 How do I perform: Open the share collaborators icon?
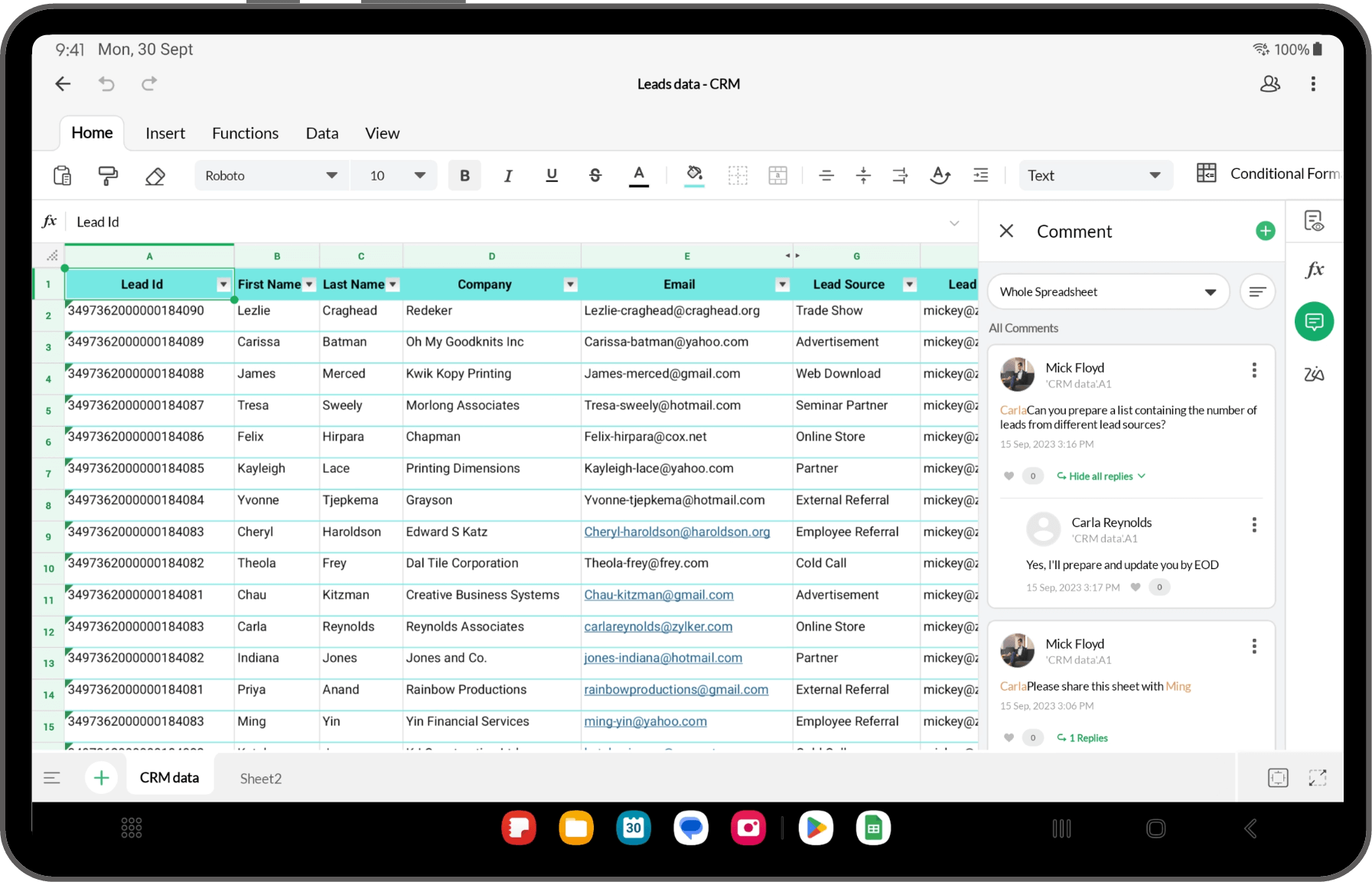(x=1269, y=84)
